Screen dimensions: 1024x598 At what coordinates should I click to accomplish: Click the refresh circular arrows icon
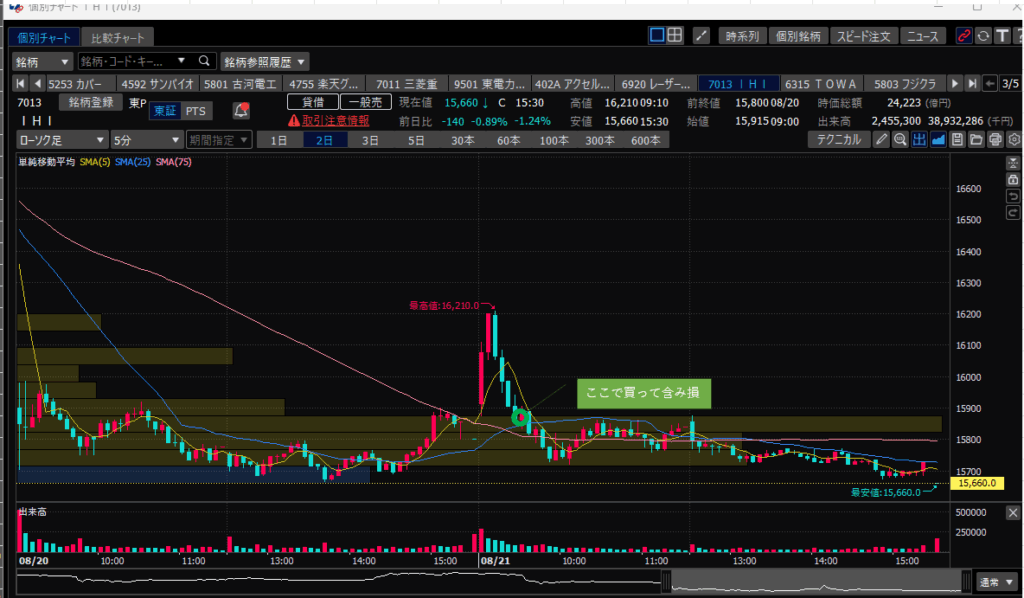(983, 36)
